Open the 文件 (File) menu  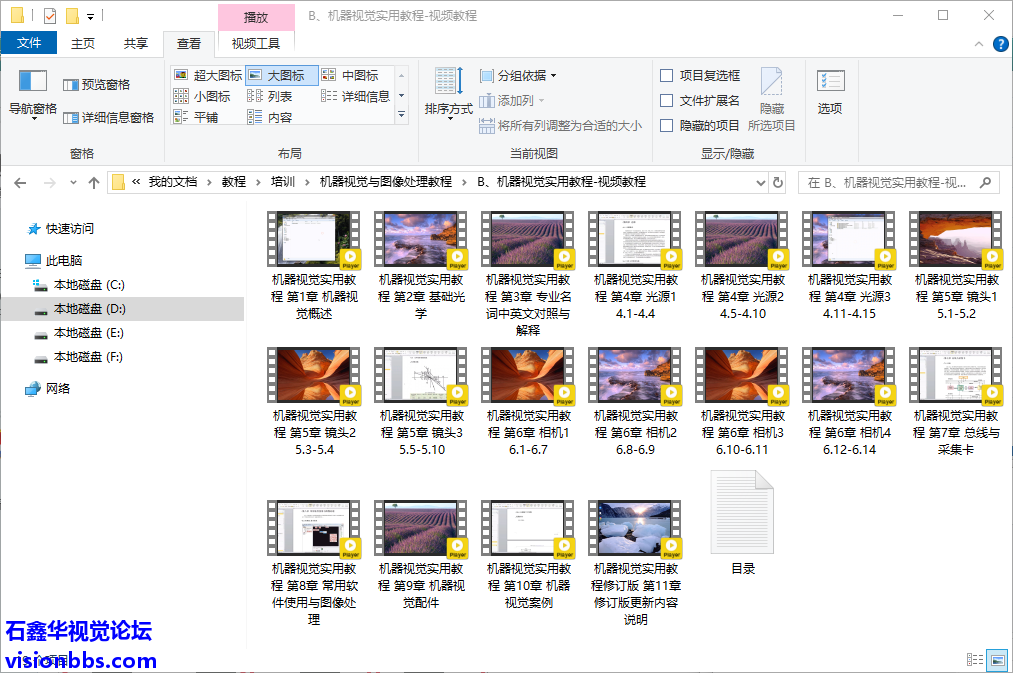(x=29, y=43)
